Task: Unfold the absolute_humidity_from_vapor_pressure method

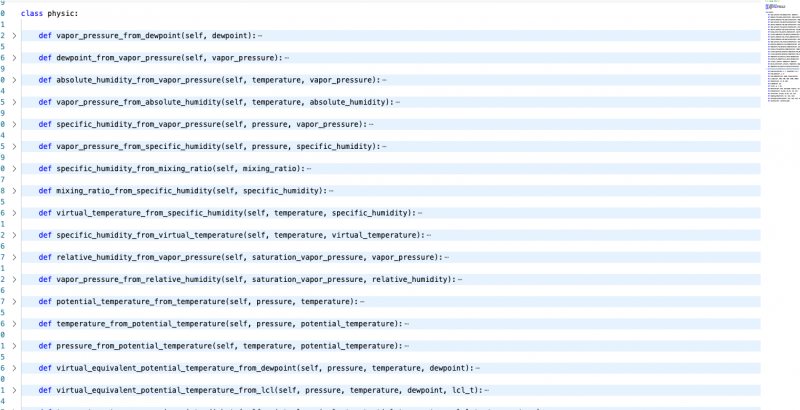Action: tap(14, 80)
